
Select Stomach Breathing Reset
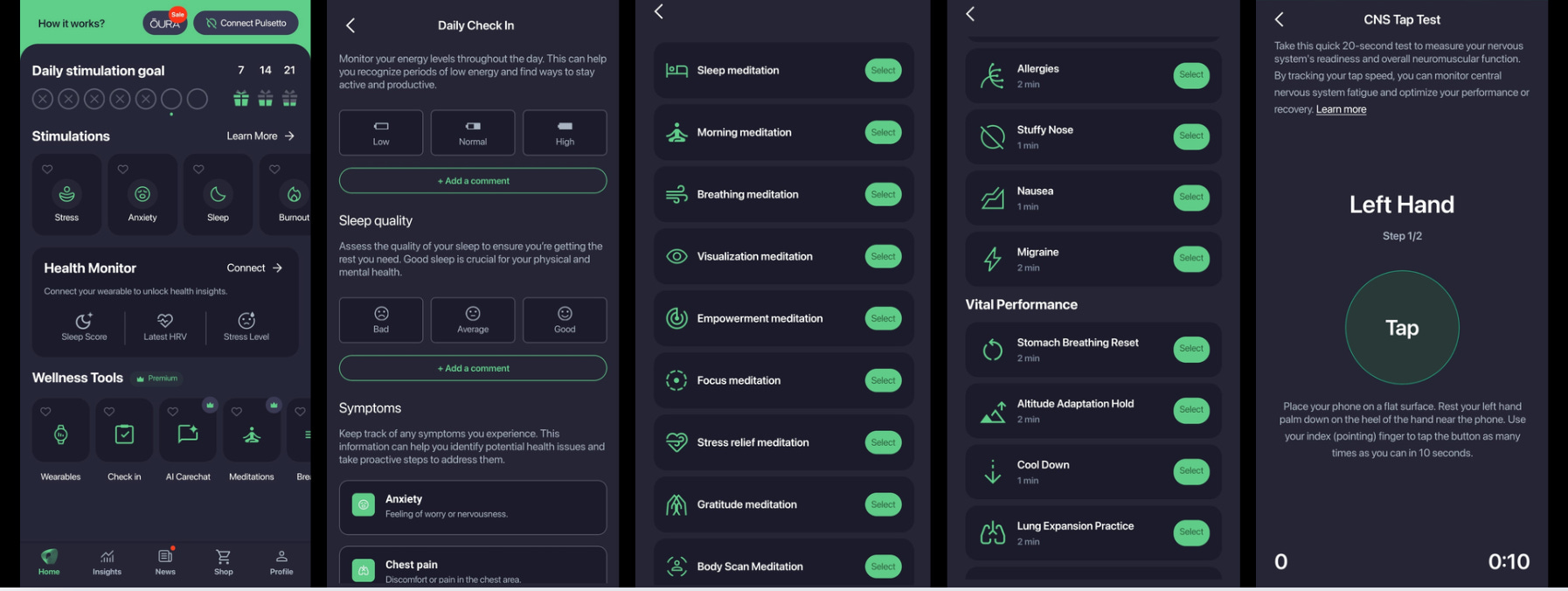[x=1191, y=349]
